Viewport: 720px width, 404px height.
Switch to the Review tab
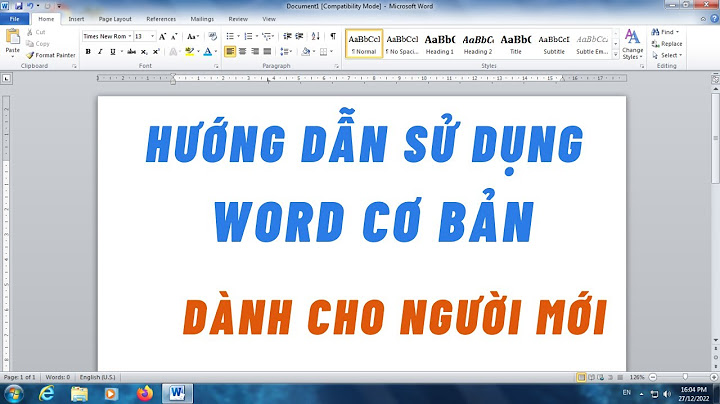coord(238,19)
